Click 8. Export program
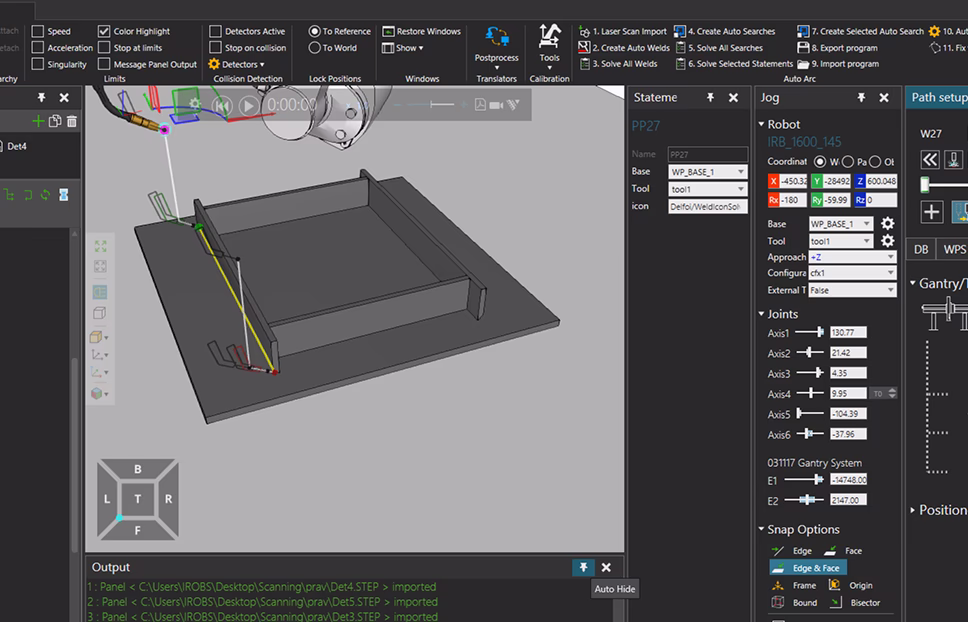 tap(837, 48)
